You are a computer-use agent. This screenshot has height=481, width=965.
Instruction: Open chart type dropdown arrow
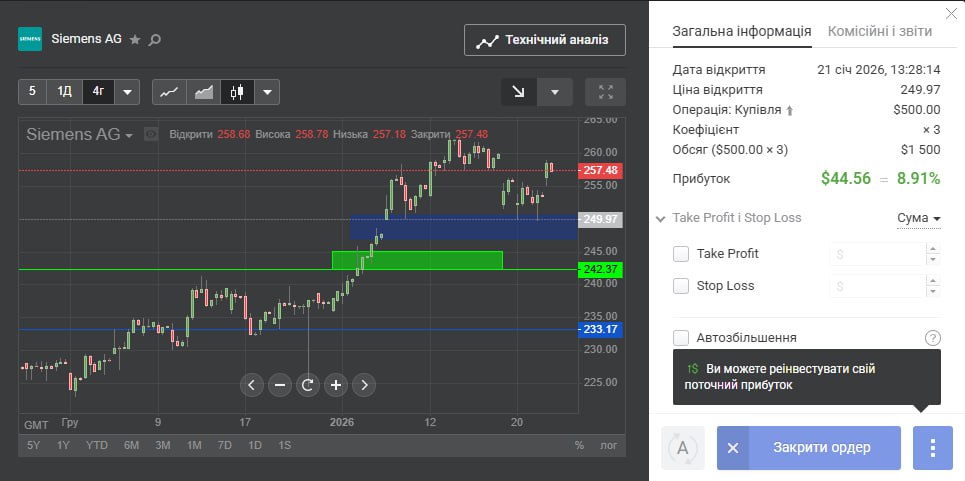(x=267, y=92)
